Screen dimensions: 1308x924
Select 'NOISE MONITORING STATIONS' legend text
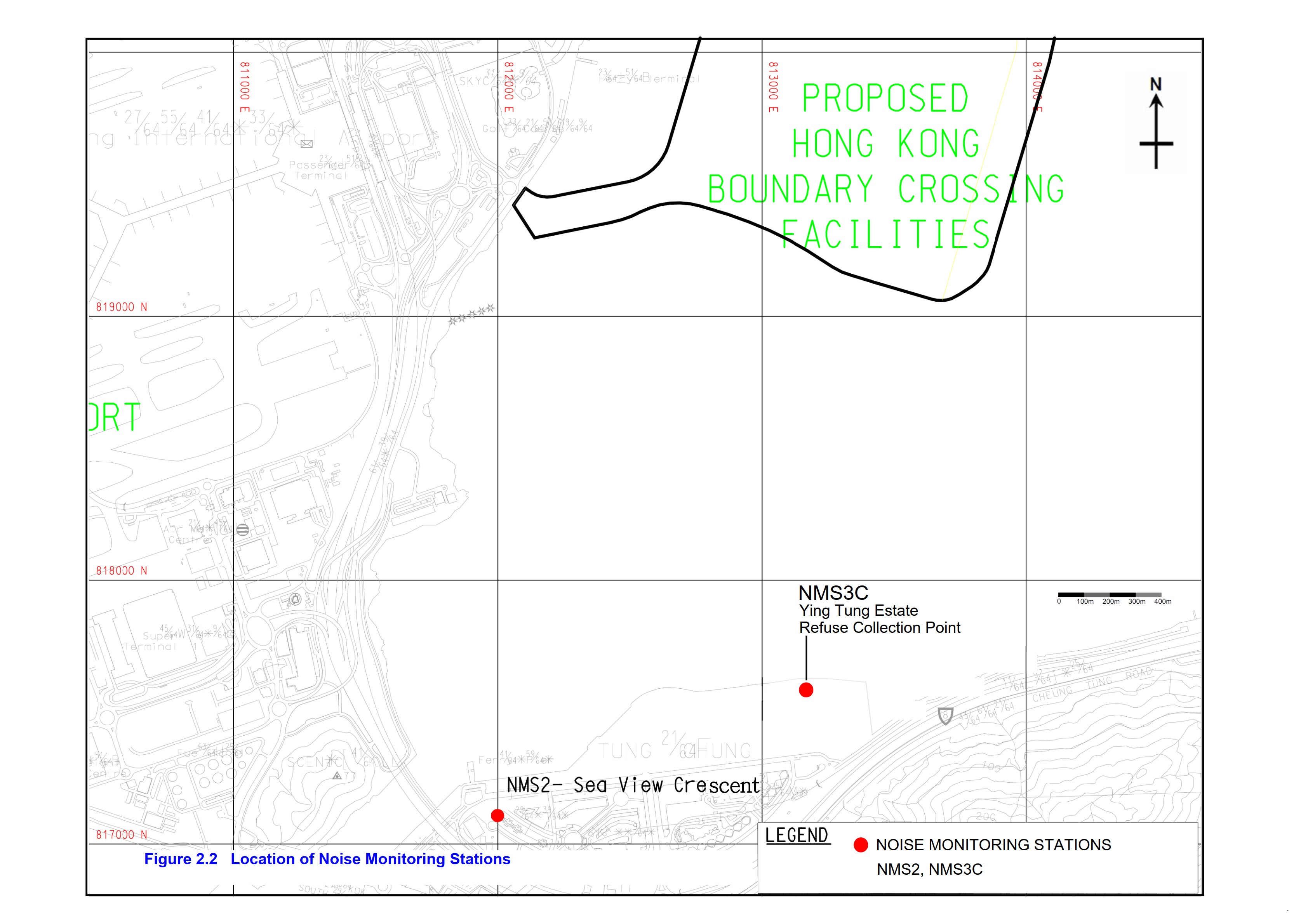point(993,845)
